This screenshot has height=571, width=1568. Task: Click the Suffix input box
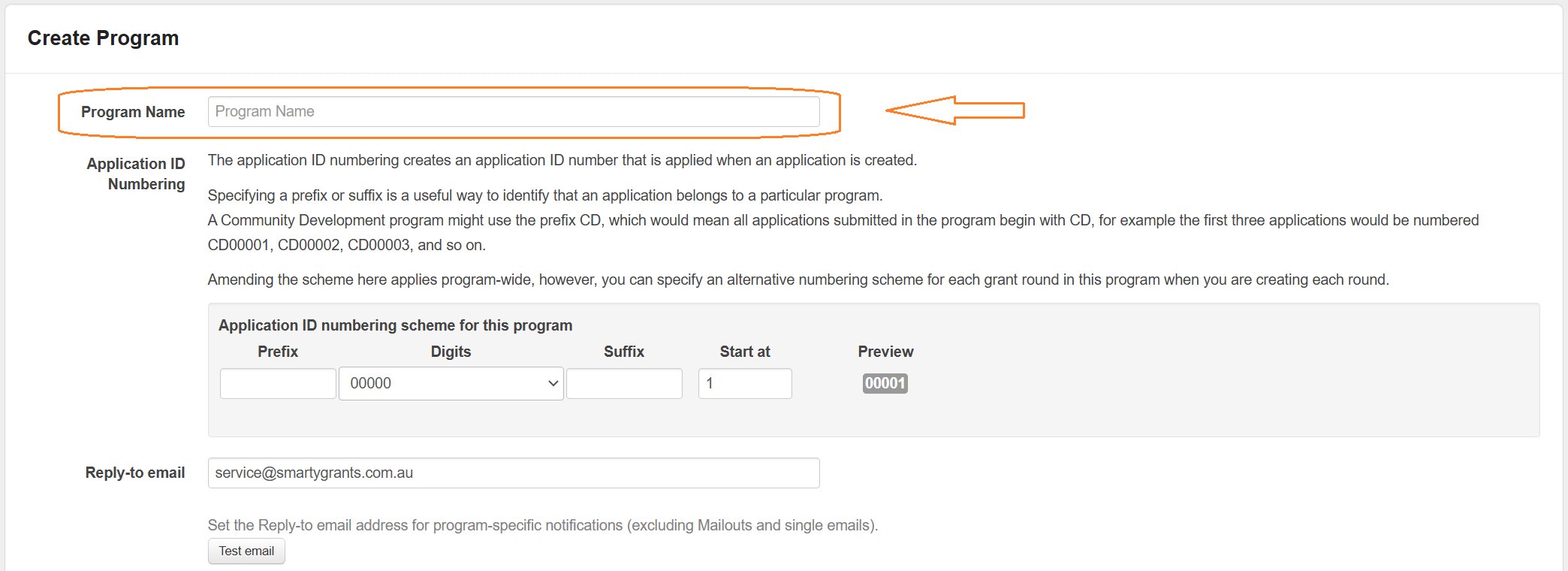[624, 383]
